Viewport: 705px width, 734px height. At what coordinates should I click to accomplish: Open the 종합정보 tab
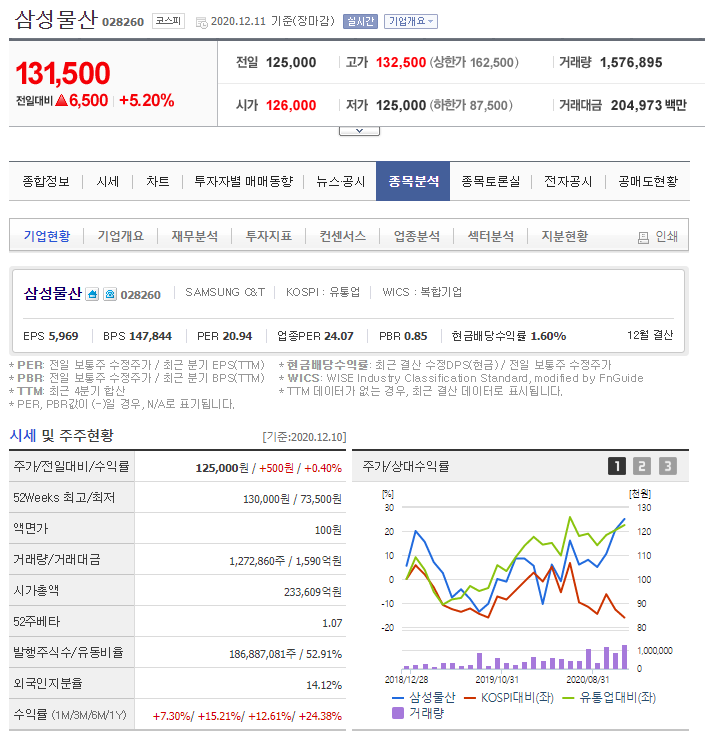[x=46, y=182]
